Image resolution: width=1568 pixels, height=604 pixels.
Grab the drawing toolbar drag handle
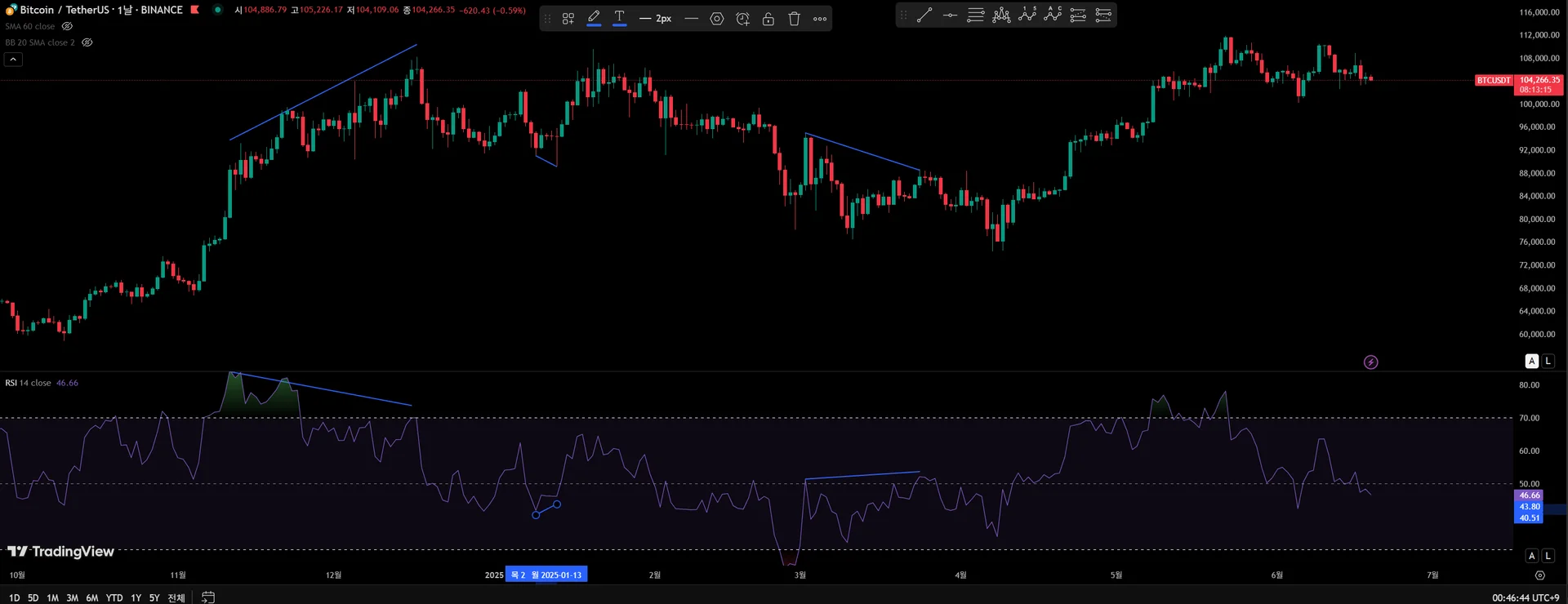[x=548, y=18]
